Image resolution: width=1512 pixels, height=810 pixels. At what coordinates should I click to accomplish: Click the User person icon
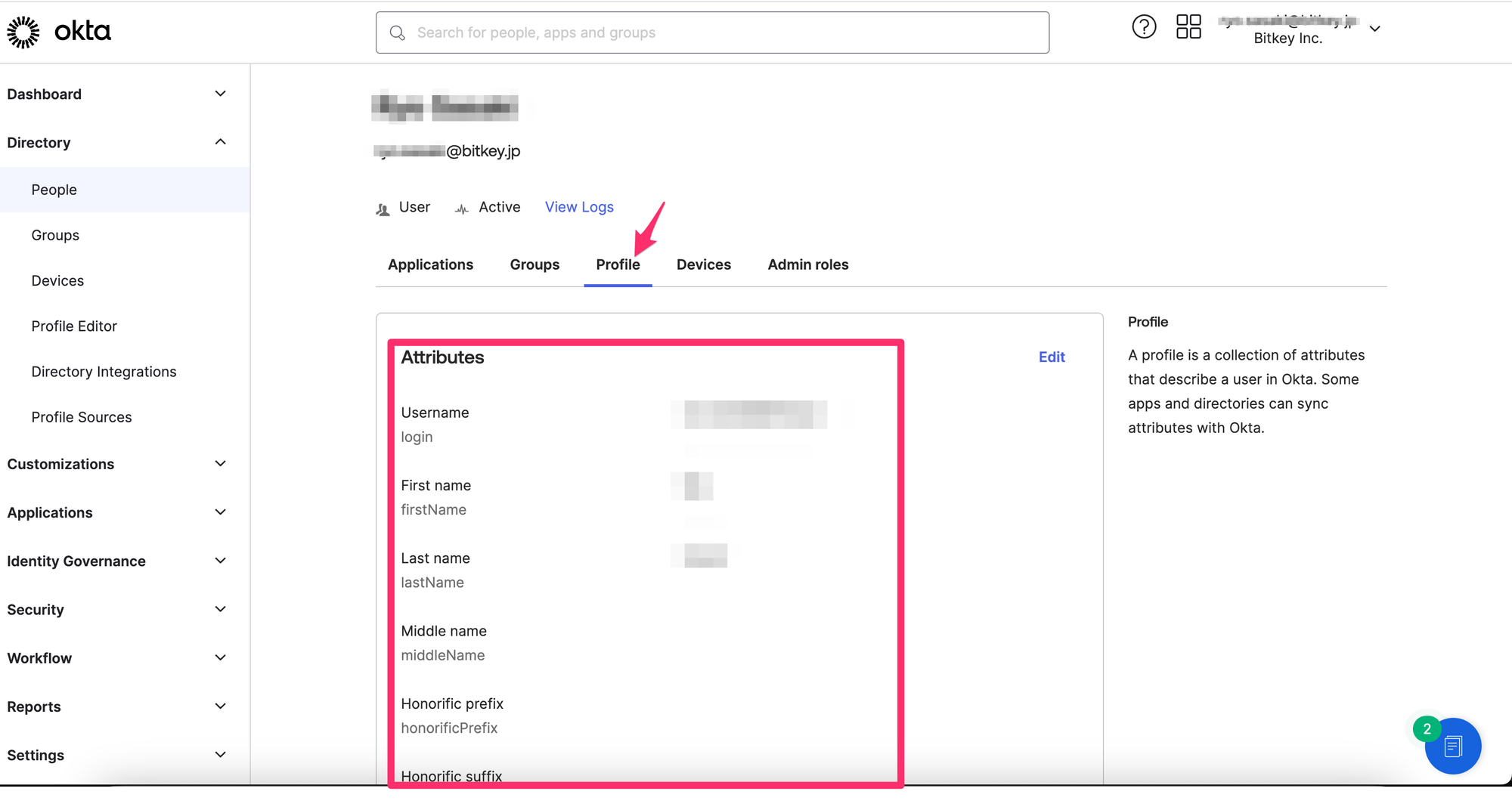coord(383,209)
